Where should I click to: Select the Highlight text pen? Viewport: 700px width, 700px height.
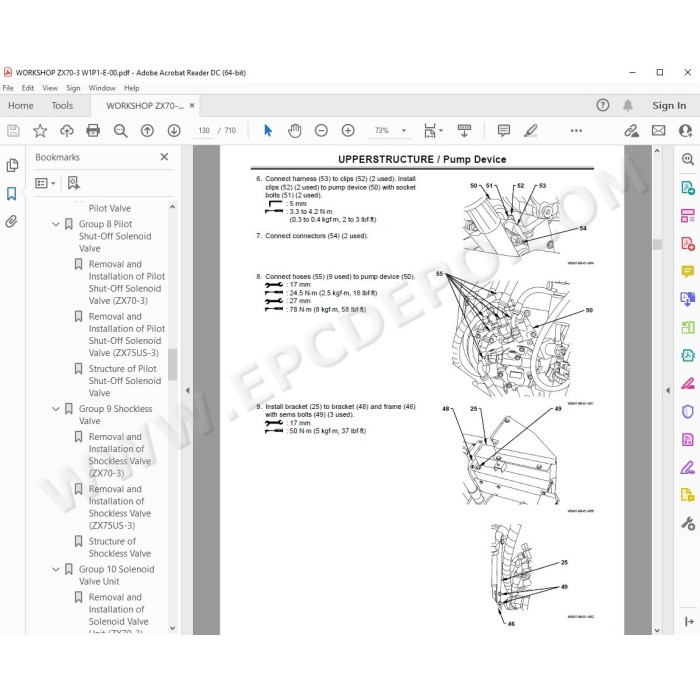tap(530, 130)
